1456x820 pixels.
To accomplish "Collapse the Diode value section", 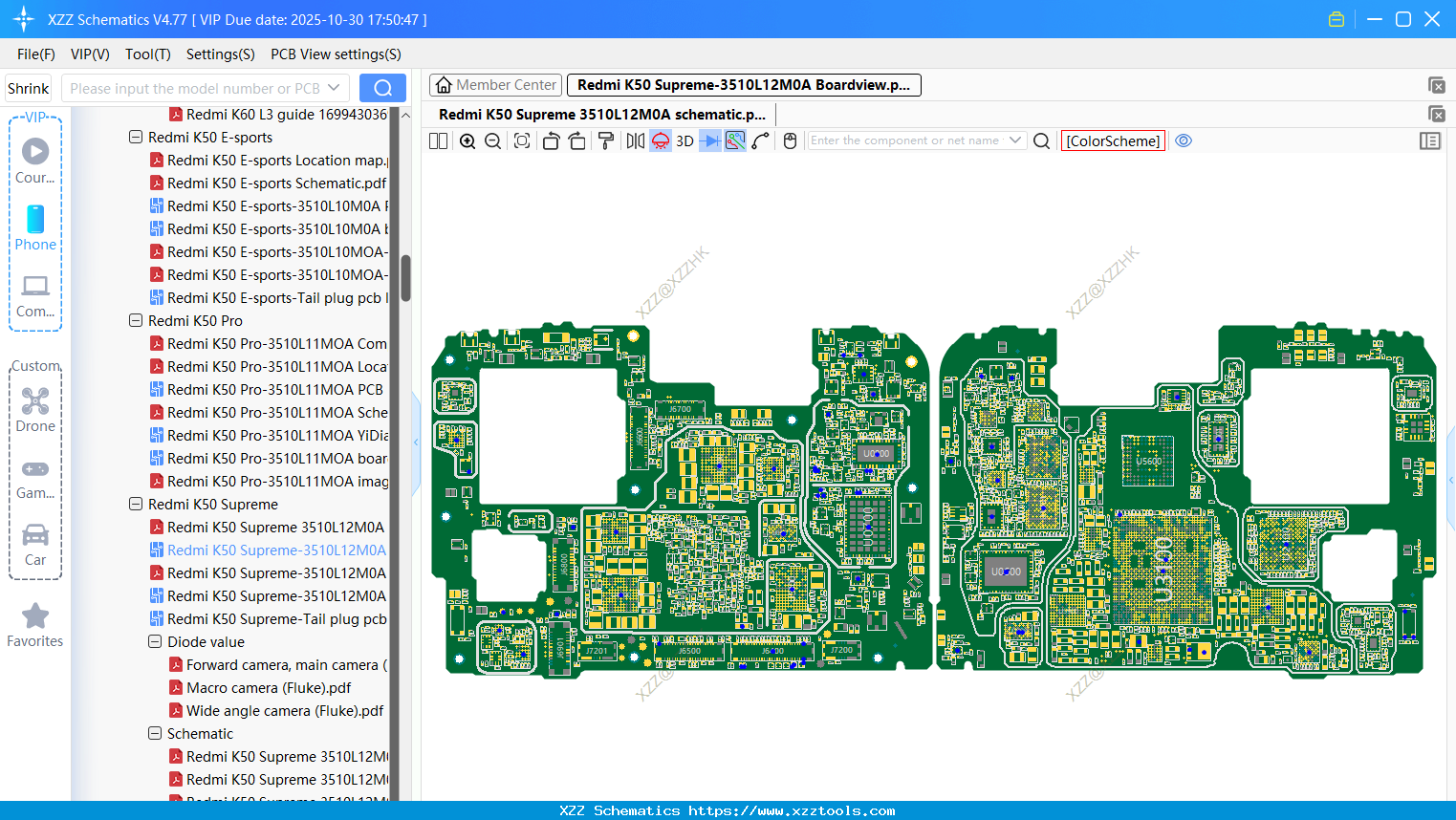I will pyautogui.click(x=153, y=641).
